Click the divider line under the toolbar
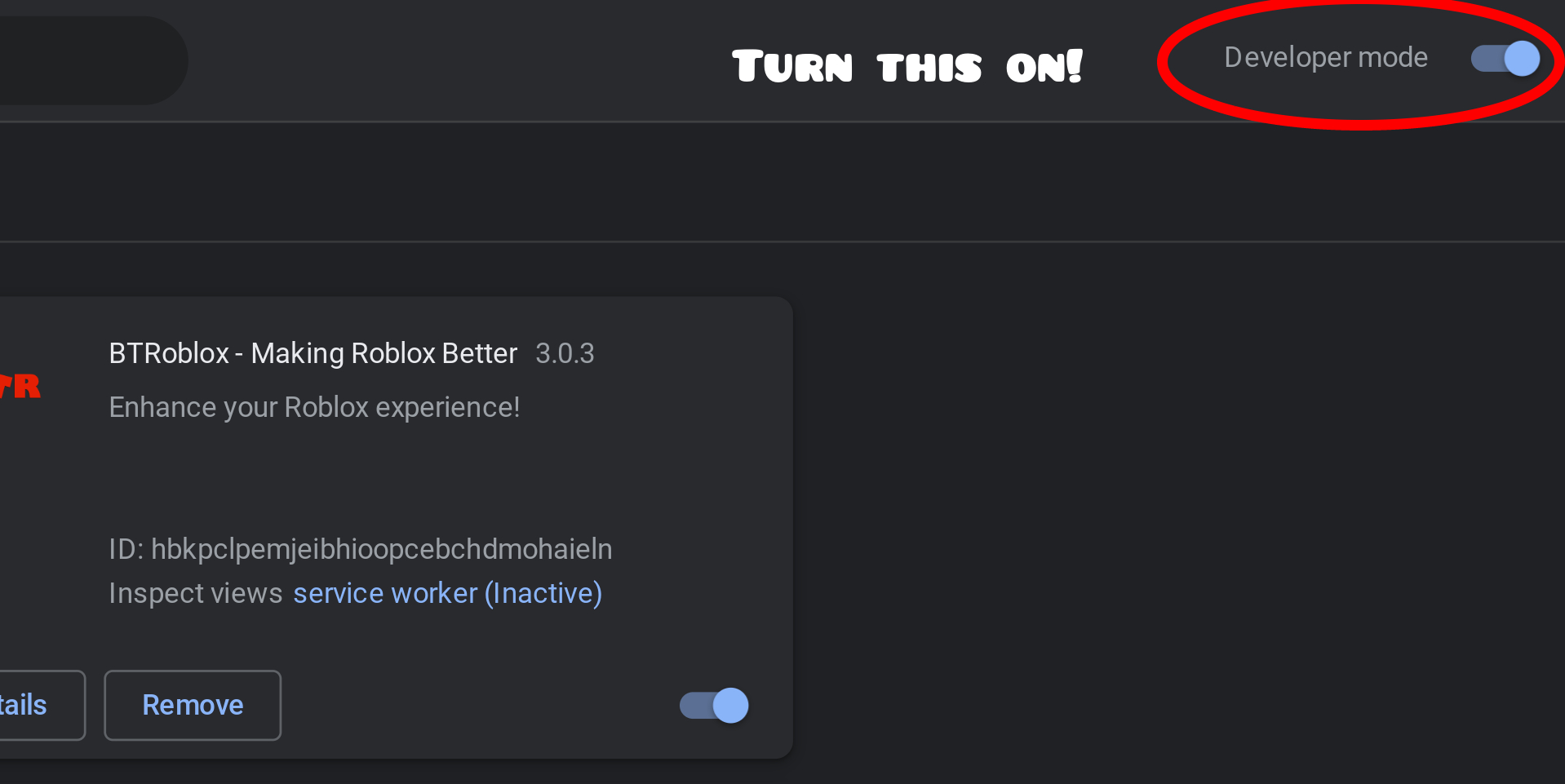The height and width of the screenshot is (784, 1565). [x=782, y=122]
